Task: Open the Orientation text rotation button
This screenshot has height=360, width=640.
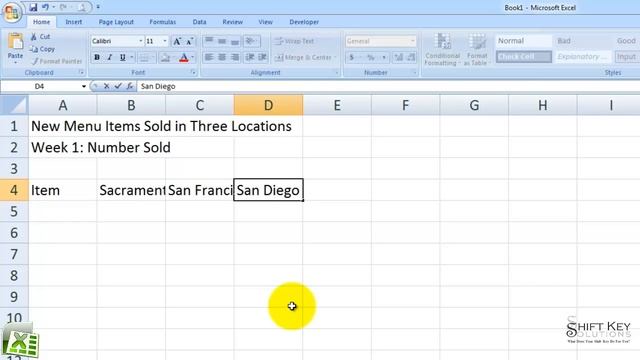Action: pyautogui.click(x=252, y=41)
